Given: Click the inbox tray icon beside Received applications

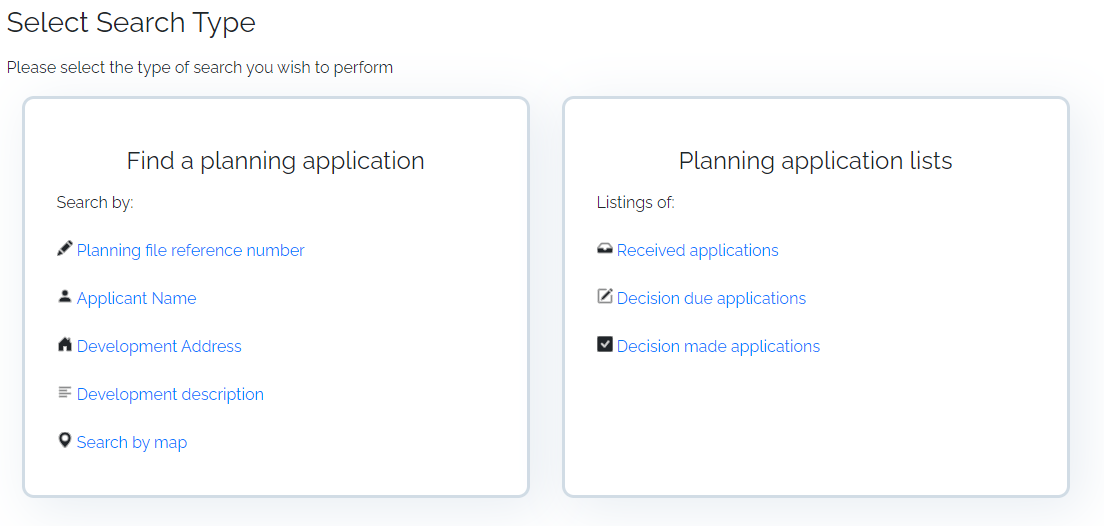Looking at the screenshot, I should click(605, 249).
